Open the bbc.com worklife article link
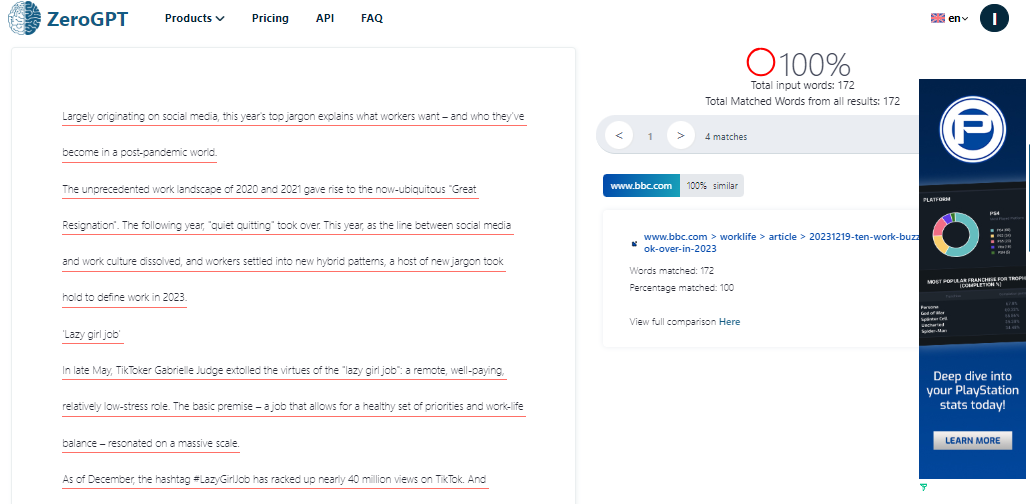This screenshot has height=504, width=1030. click(x=780, y=242)
